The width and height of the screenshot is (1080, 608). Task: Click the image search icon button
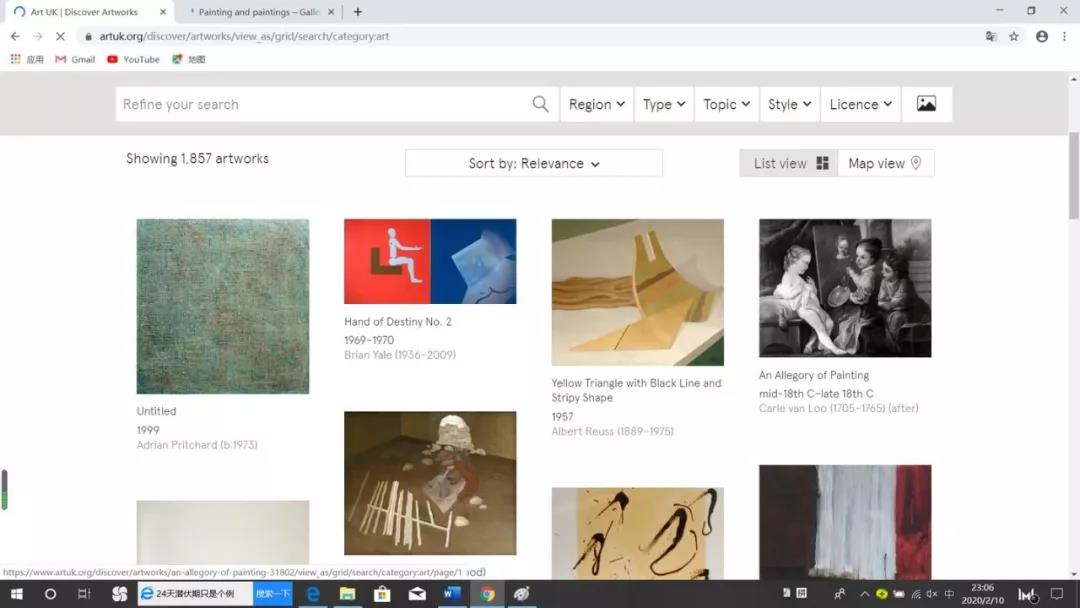coord(926,104)
